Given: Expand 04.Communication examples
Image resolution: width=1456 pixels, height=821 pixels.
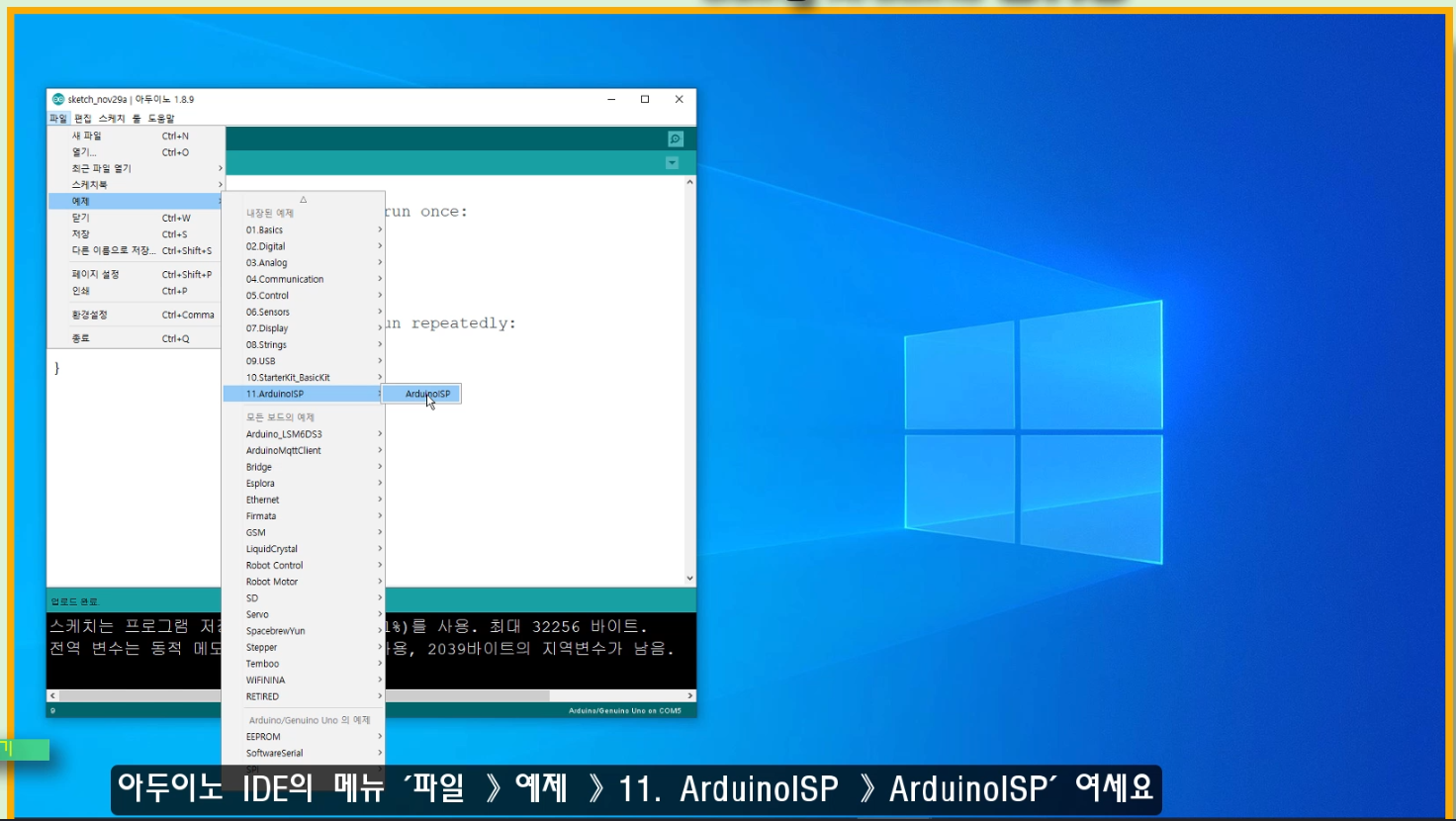Looking at the screenshot, I should (x=304, y=279).
